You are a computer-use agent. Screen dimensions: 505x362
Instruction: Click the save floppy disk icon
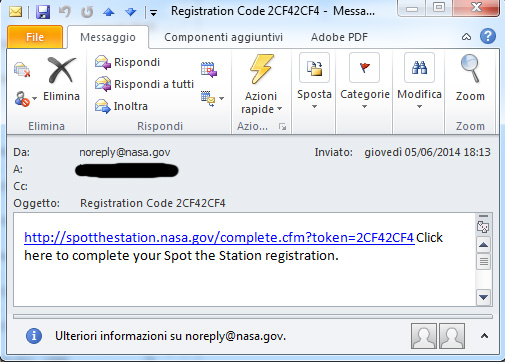click(x=43, y=12)
